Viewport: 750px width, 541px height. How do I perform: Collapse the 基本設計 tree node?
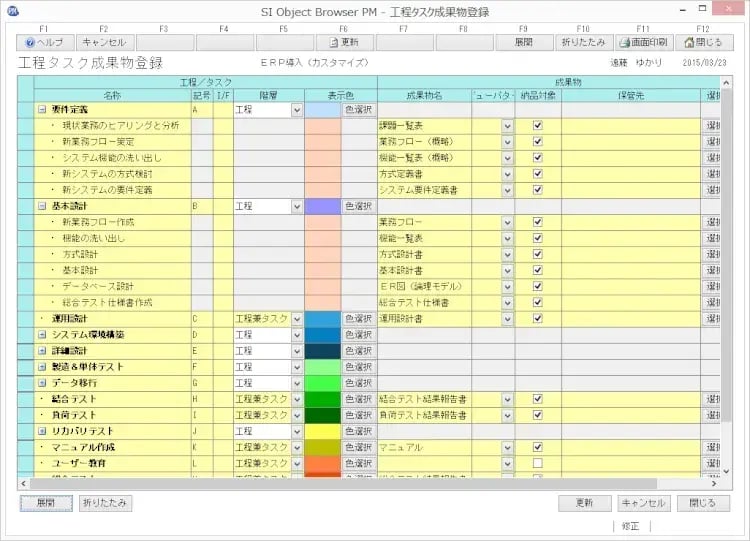42,206
